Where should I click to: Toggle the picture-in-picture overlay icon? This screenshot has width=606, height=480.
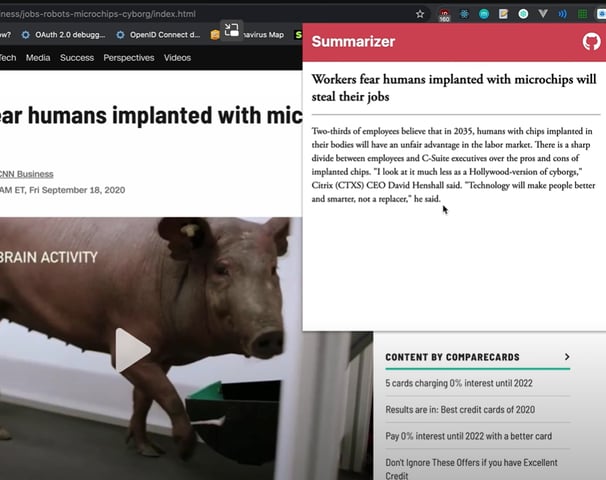pyautogui.click(x=232, y=30)
